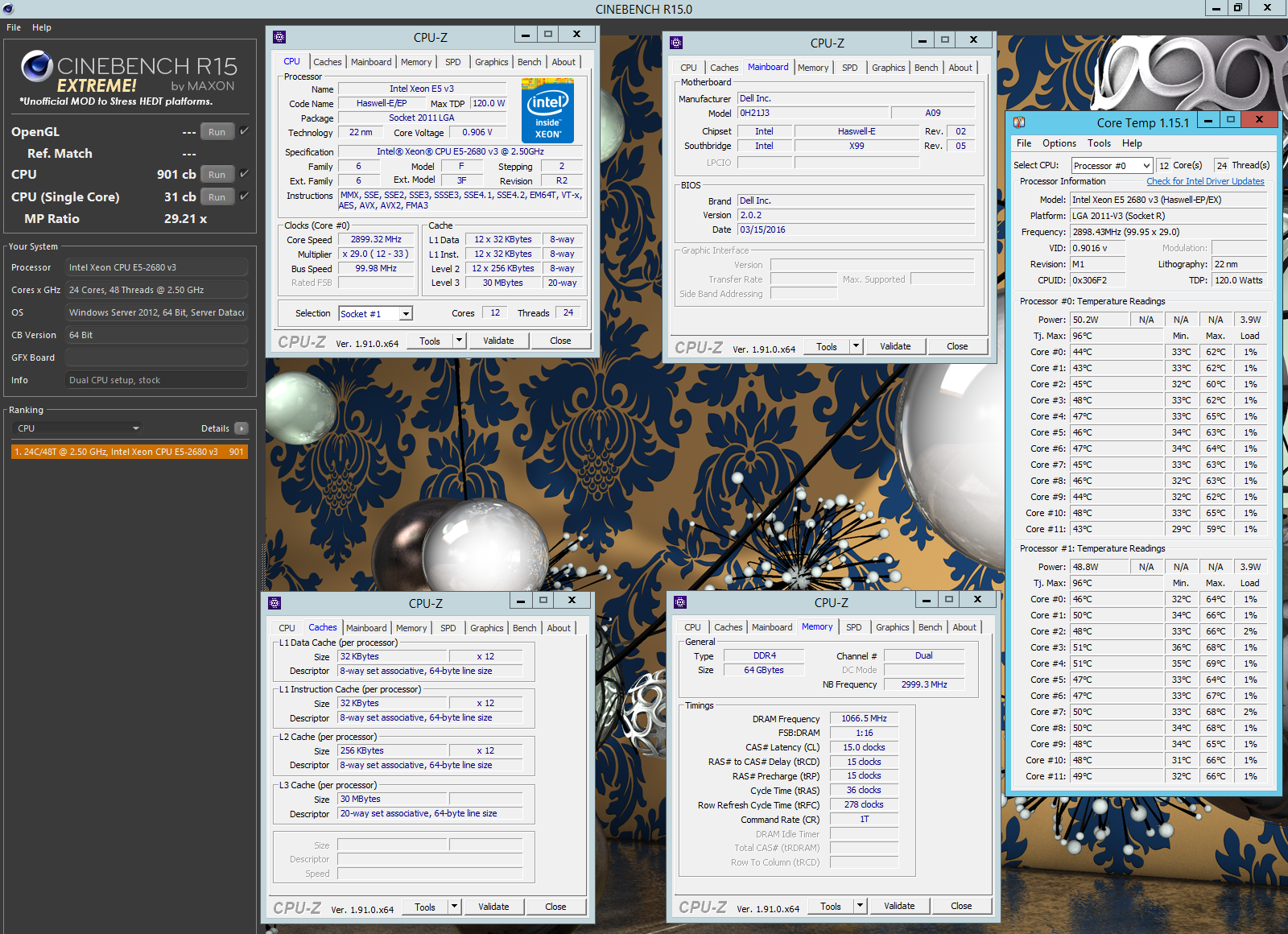Open the Ranking CPU dropdown in Cinebench
This screenshot has height=934, width=1288.
pyautogui.click(x=78, y=428)
